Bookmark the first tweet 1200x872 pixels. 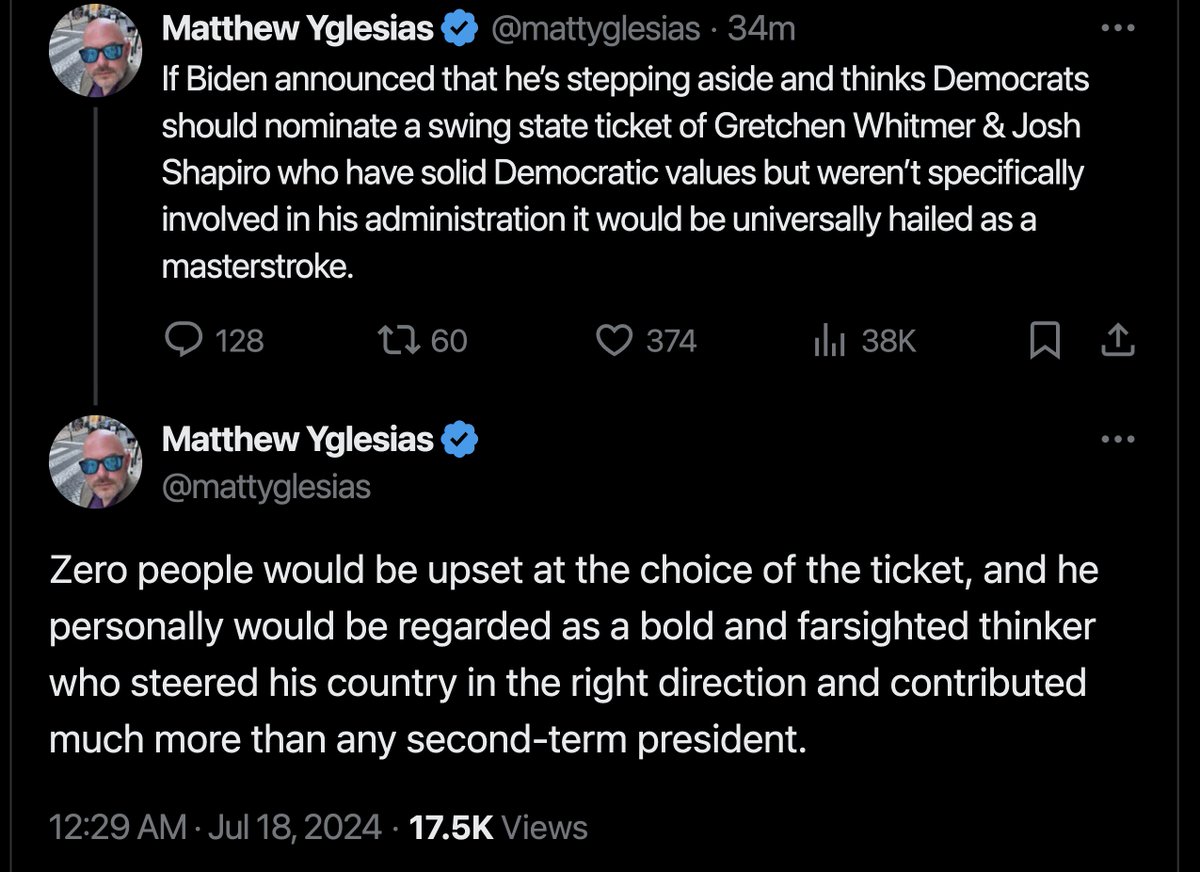point(1045,342)
